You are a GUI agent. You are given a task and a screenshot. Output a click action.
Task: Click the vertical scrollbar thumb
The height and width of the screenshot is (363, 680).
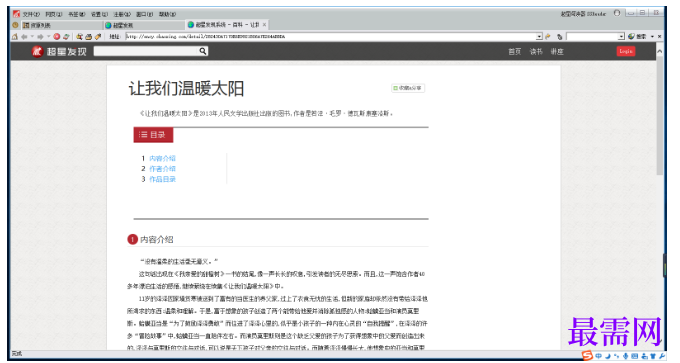pyautogui.click(x=660, y=115)
